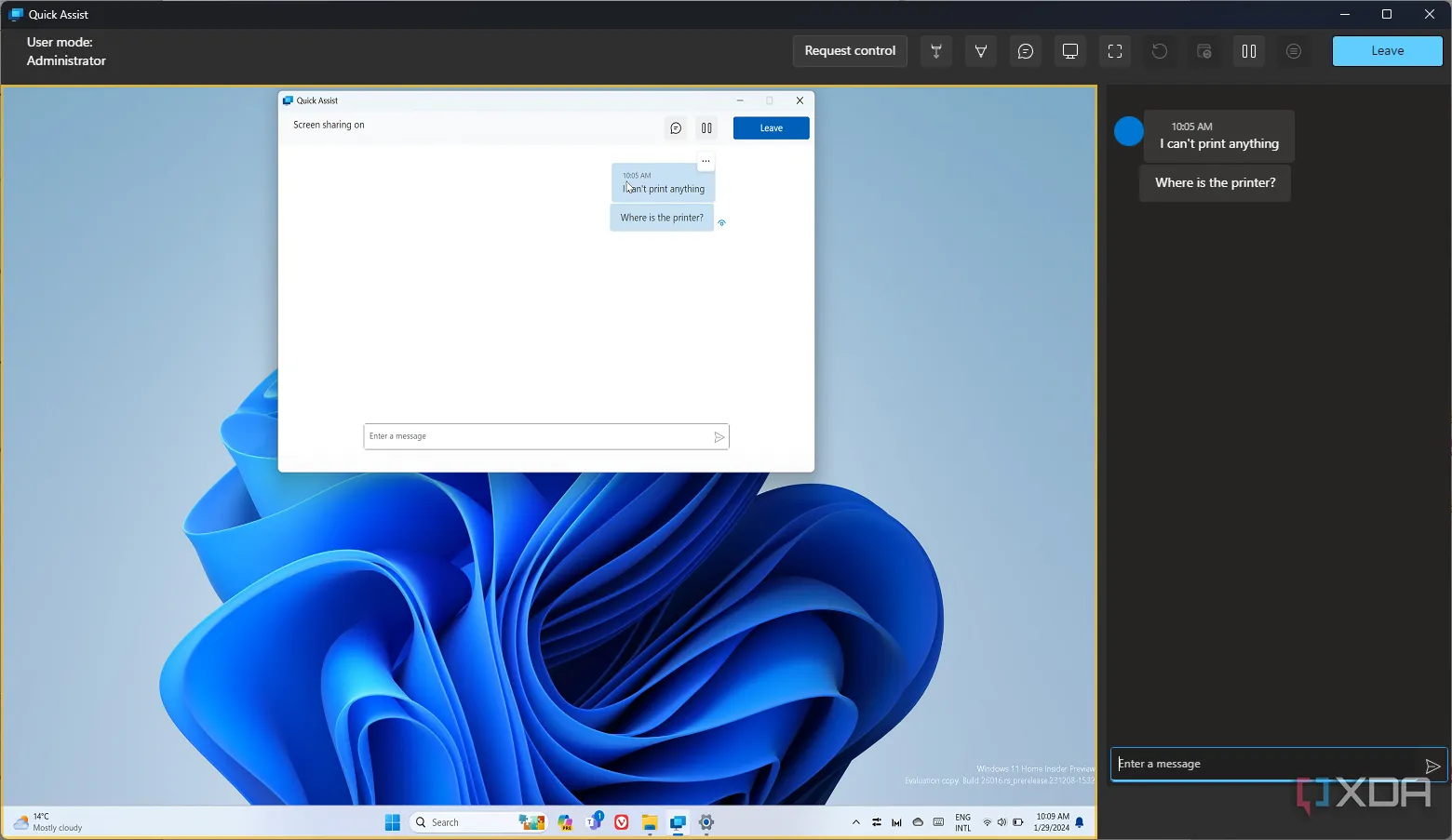Click the Request control button

(849, 50)
